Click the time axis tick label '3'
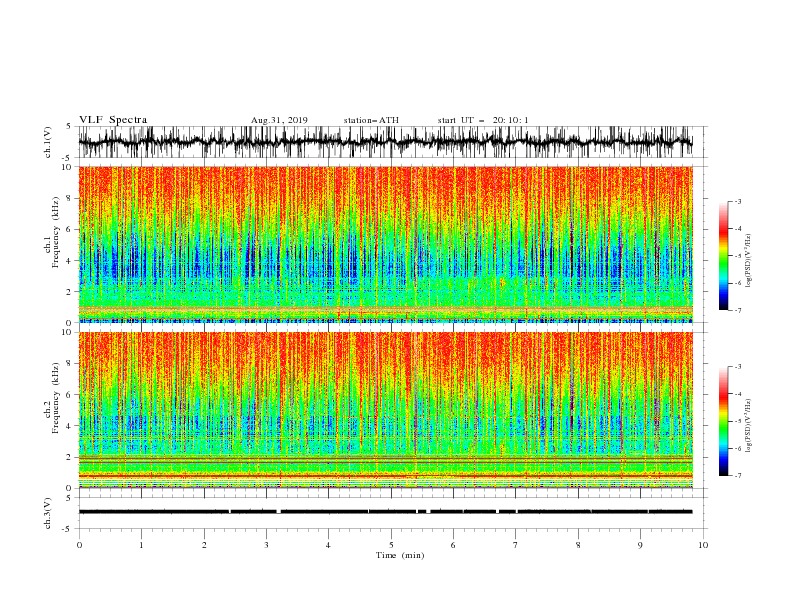Screen dimensions: 792x612 pos(266,545)
